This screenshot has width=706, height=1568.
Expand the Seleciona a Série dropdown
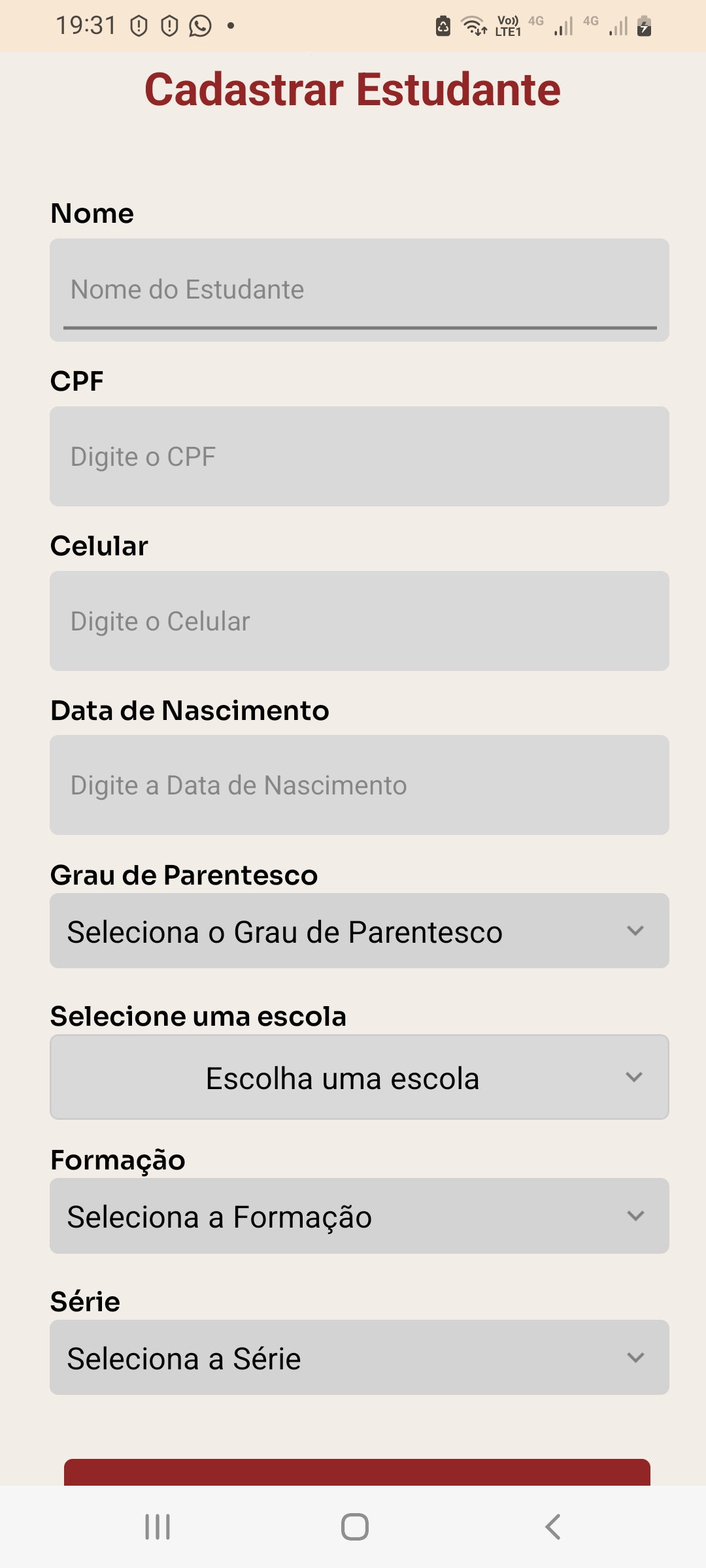(x=359, y=1358)
